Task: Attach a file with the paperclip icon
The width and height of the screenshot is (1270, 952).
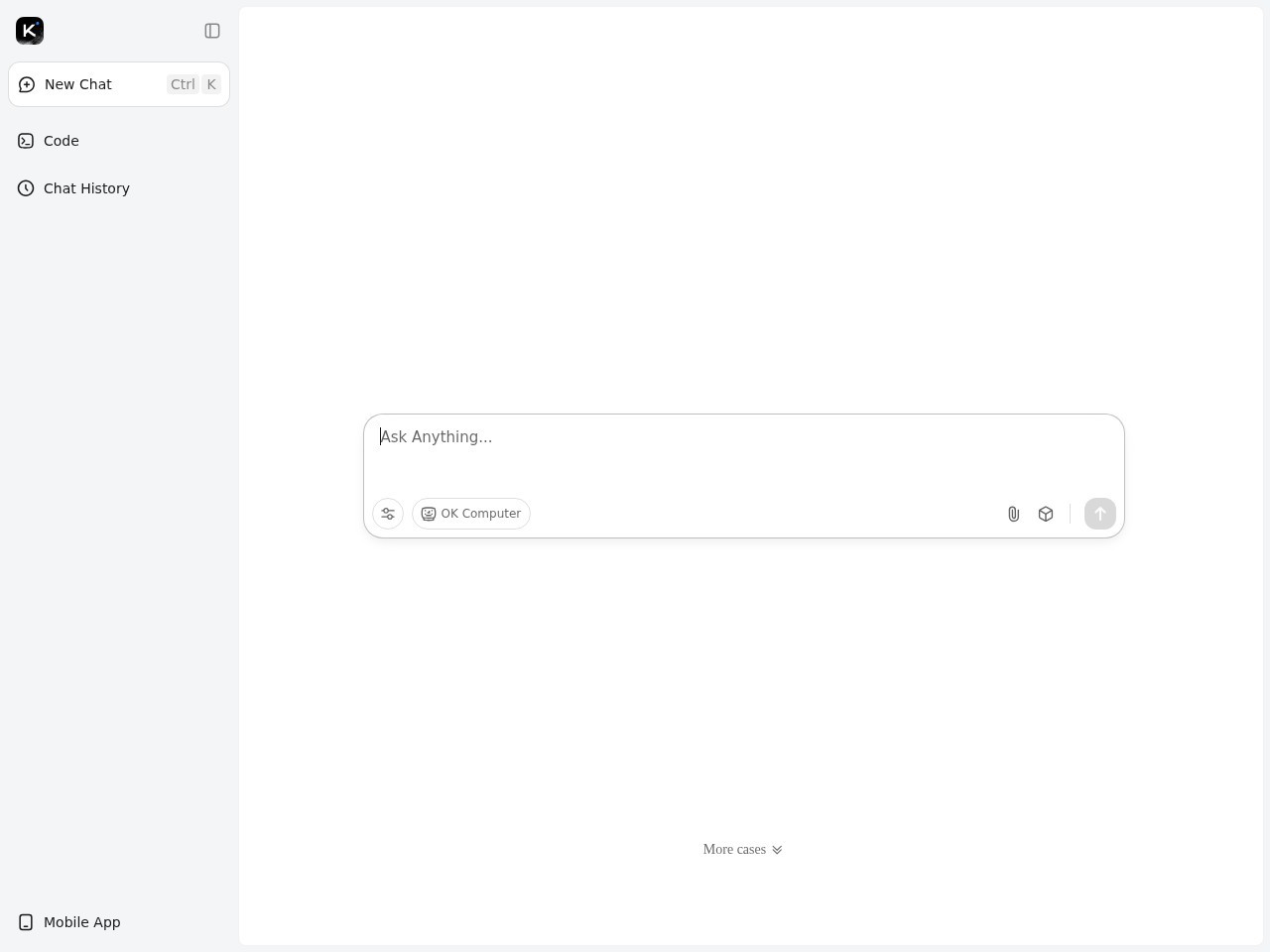Action: 1013,514
